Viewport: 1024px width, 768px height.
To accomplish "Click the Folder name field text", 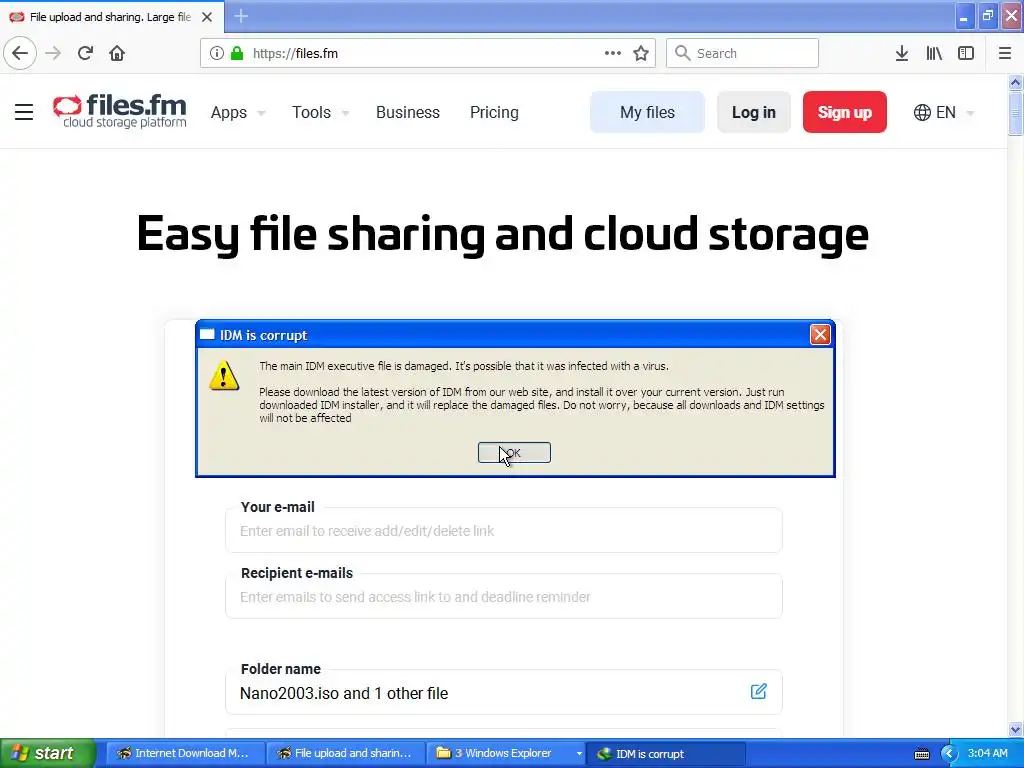I will [x=344, y=694].
